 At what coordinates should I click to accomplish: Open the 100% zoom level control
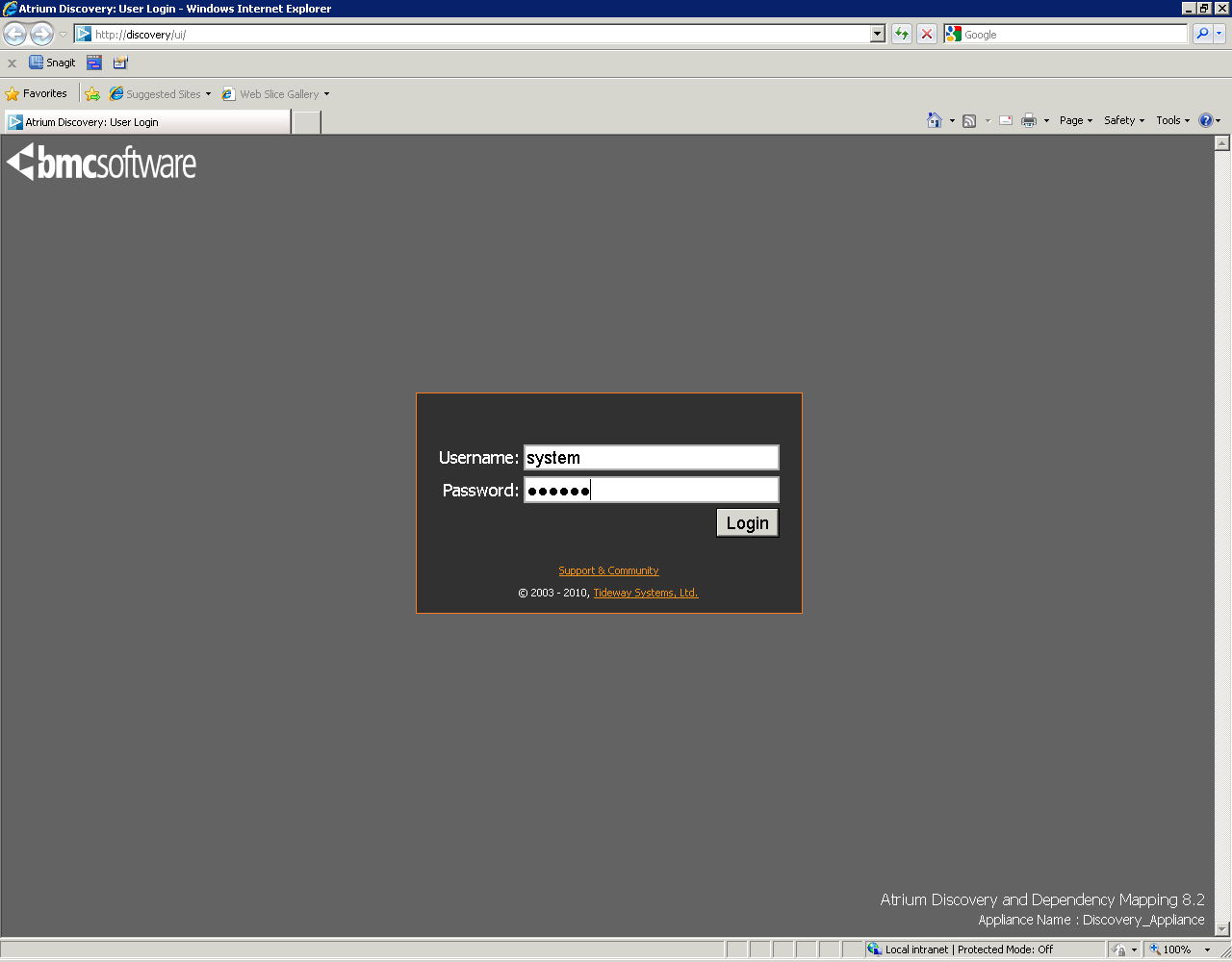(x=1179, y=949)
